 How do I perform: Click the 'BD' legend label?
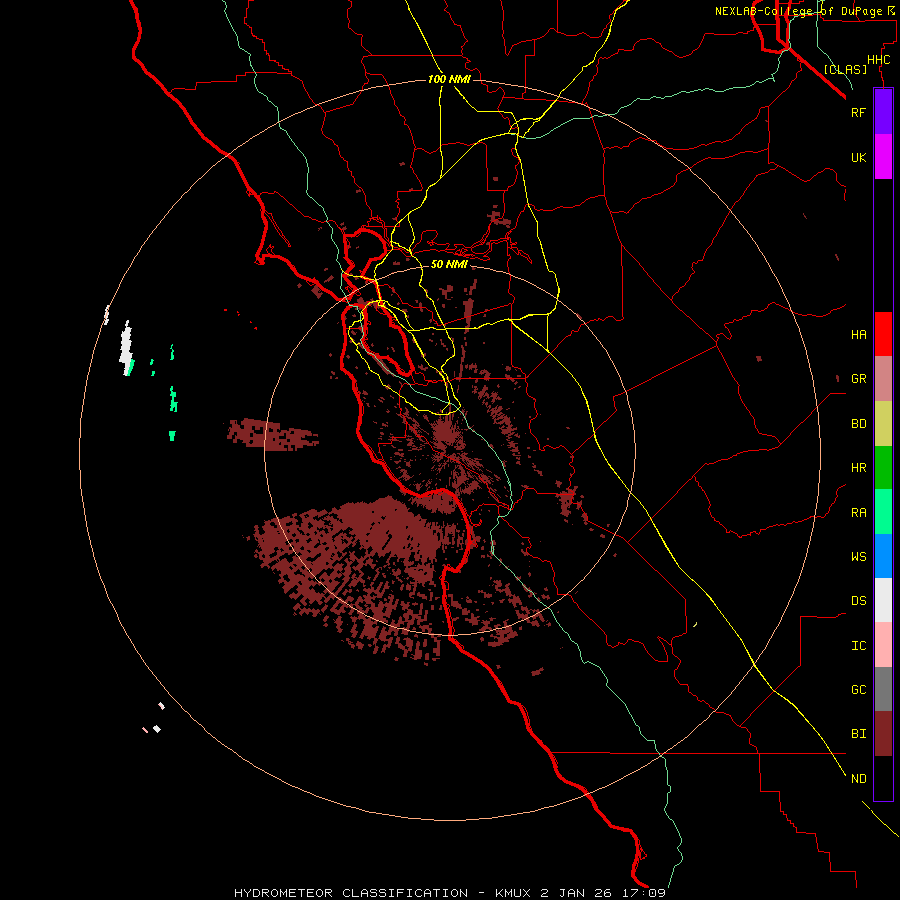pos(858,424)
